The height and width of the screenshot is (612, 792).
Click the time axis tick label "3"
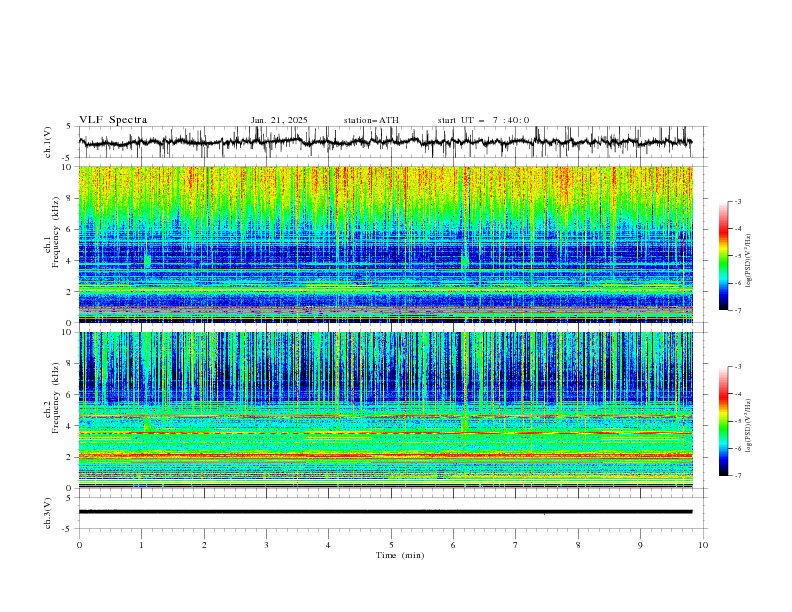(x=266, y=545)
